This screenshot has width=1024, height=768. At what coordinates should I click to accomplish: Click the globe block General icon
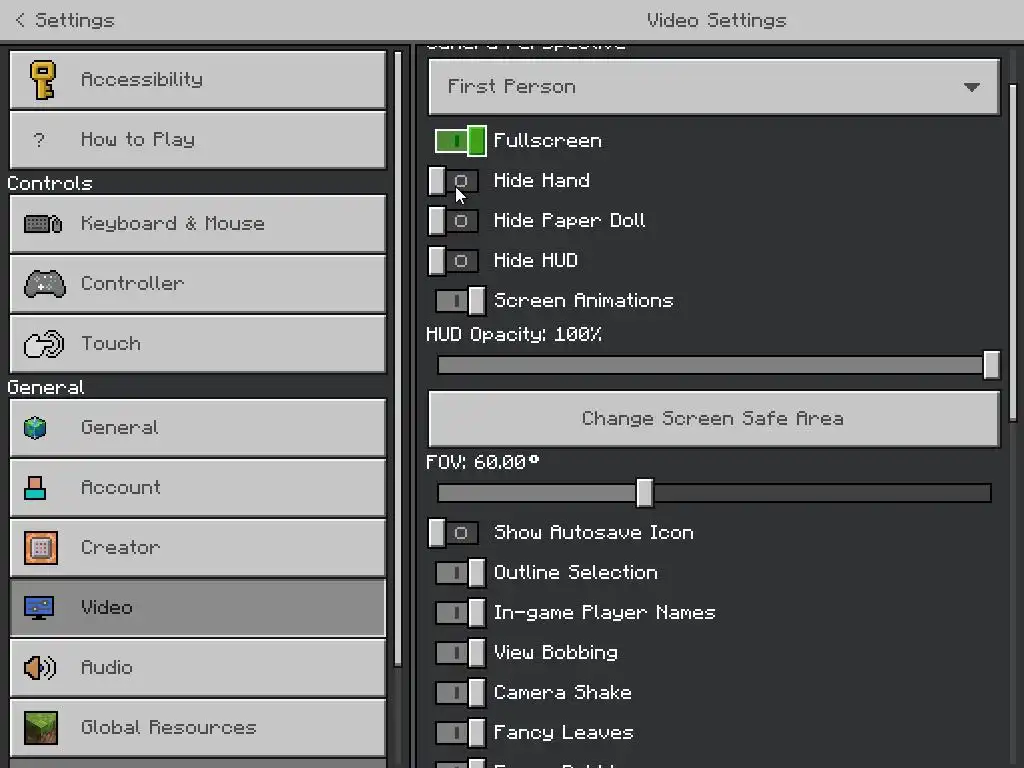click(35, 428)
